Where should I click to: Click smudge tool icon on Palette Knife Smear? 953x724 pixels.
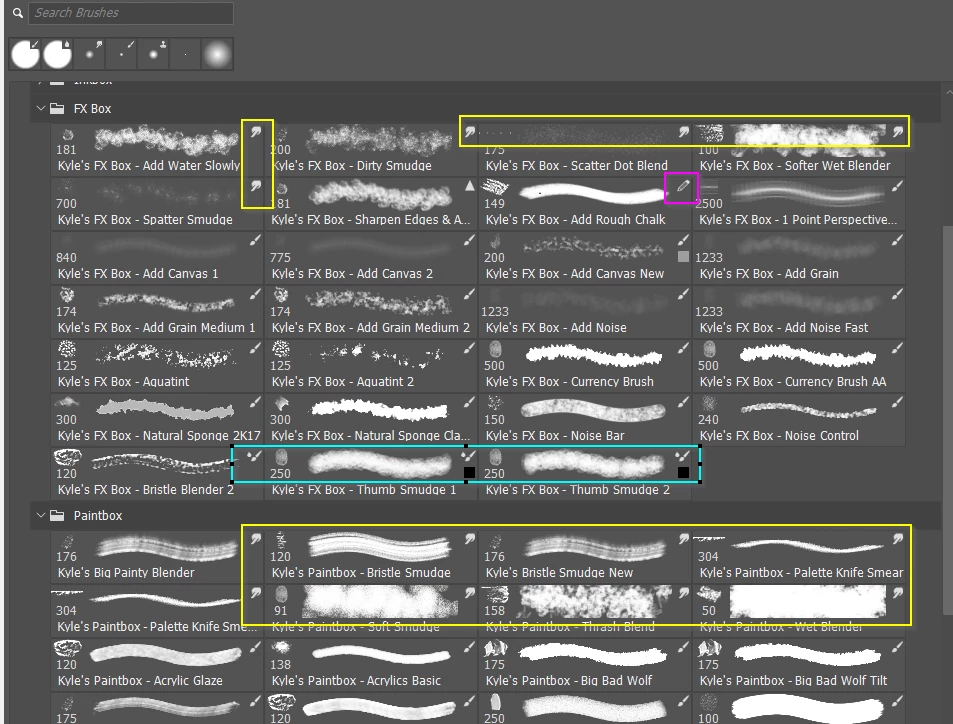(898, 538)
